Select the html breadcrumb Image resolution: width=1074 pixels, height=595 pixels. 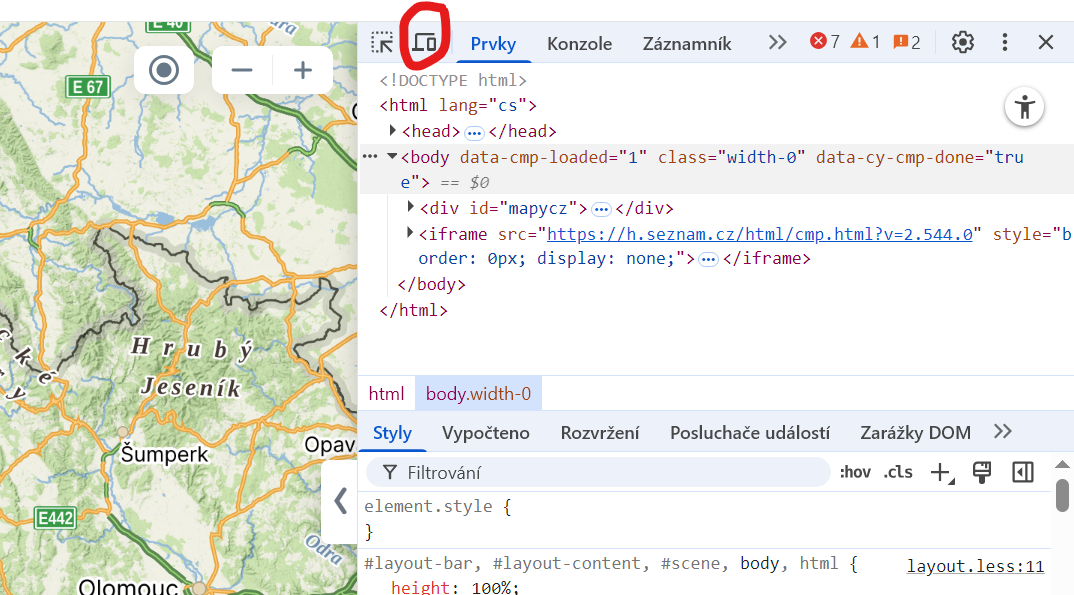click(x=386, y=394)
